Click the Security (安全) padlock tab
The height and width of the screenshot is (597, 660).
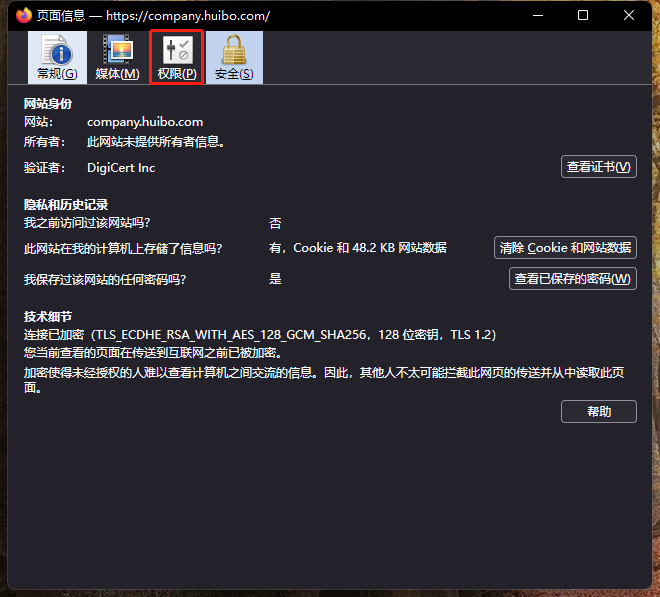tap(234, 57)
